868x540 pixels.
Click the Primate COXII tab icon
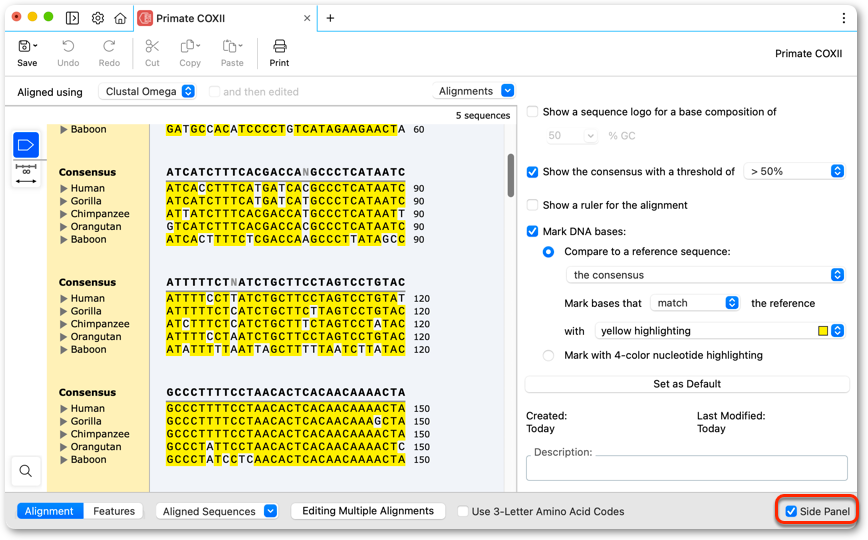[145, 18]
